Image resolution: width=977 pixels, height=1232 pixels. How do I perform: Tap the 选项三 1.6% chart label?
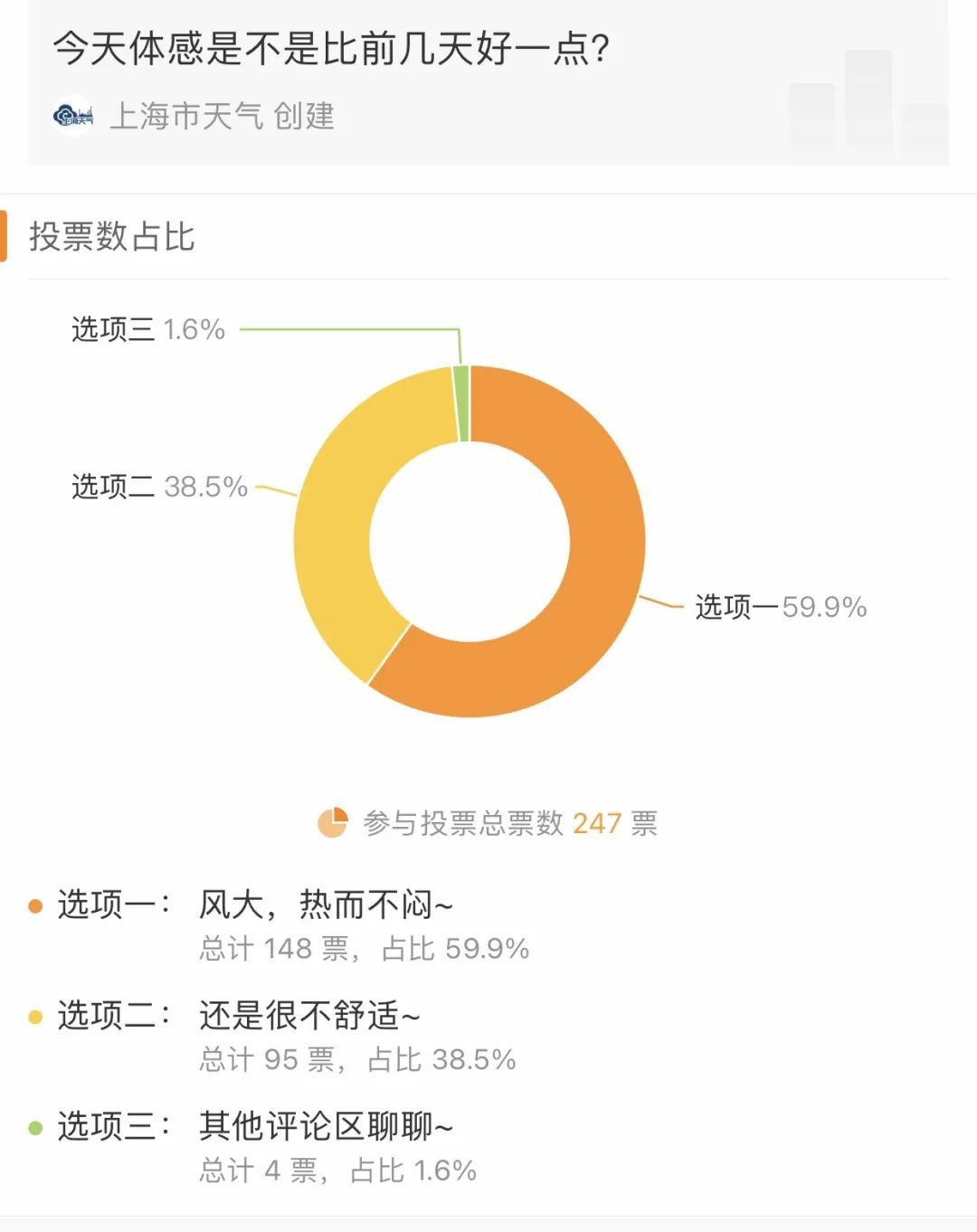(148, 329)
